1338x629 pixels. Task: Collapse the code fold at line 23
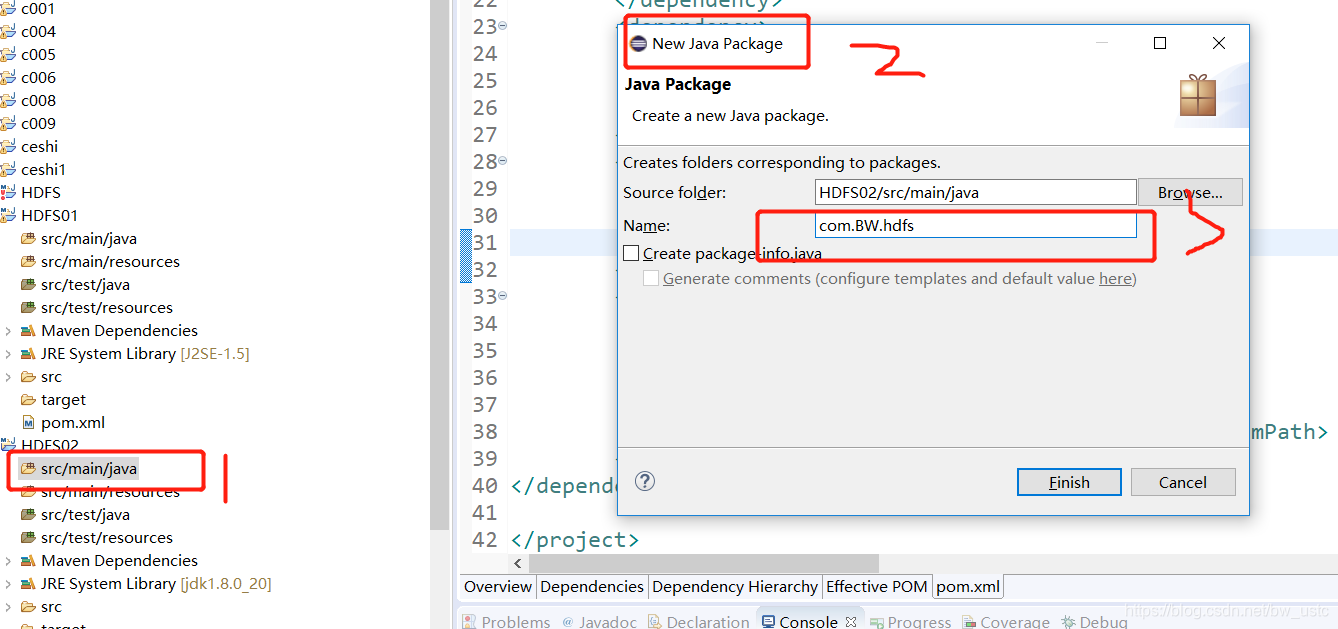pyautogui.click(x=502, y=26)
